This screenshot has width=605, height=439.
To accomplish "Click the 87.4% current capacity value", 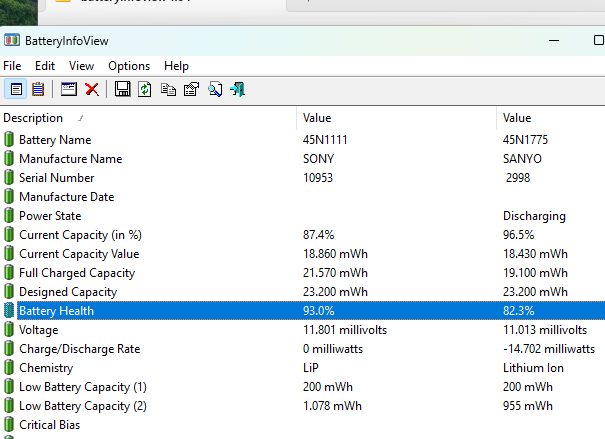I will (318, 235).
